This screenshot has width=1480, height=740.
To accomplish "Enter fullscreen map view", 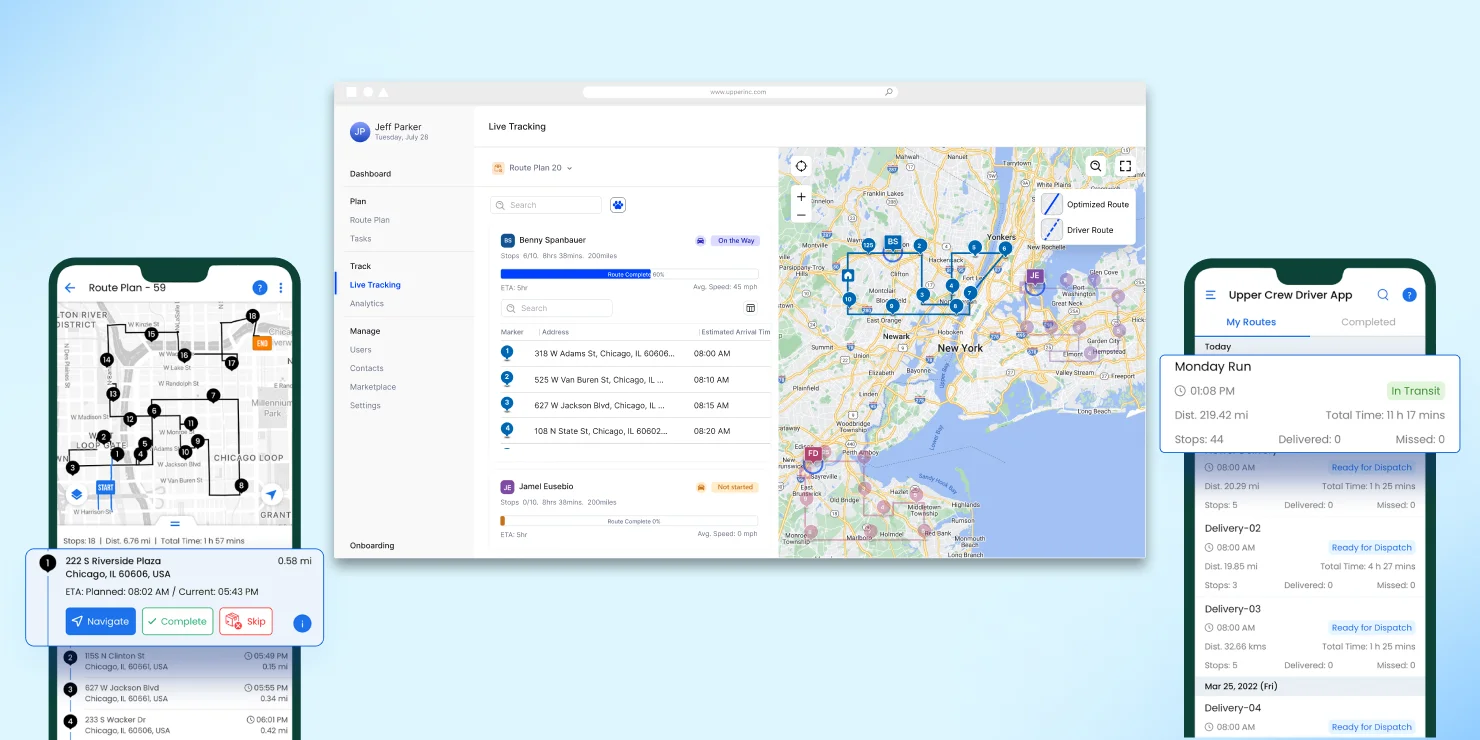I will [x=1125, y=166].
